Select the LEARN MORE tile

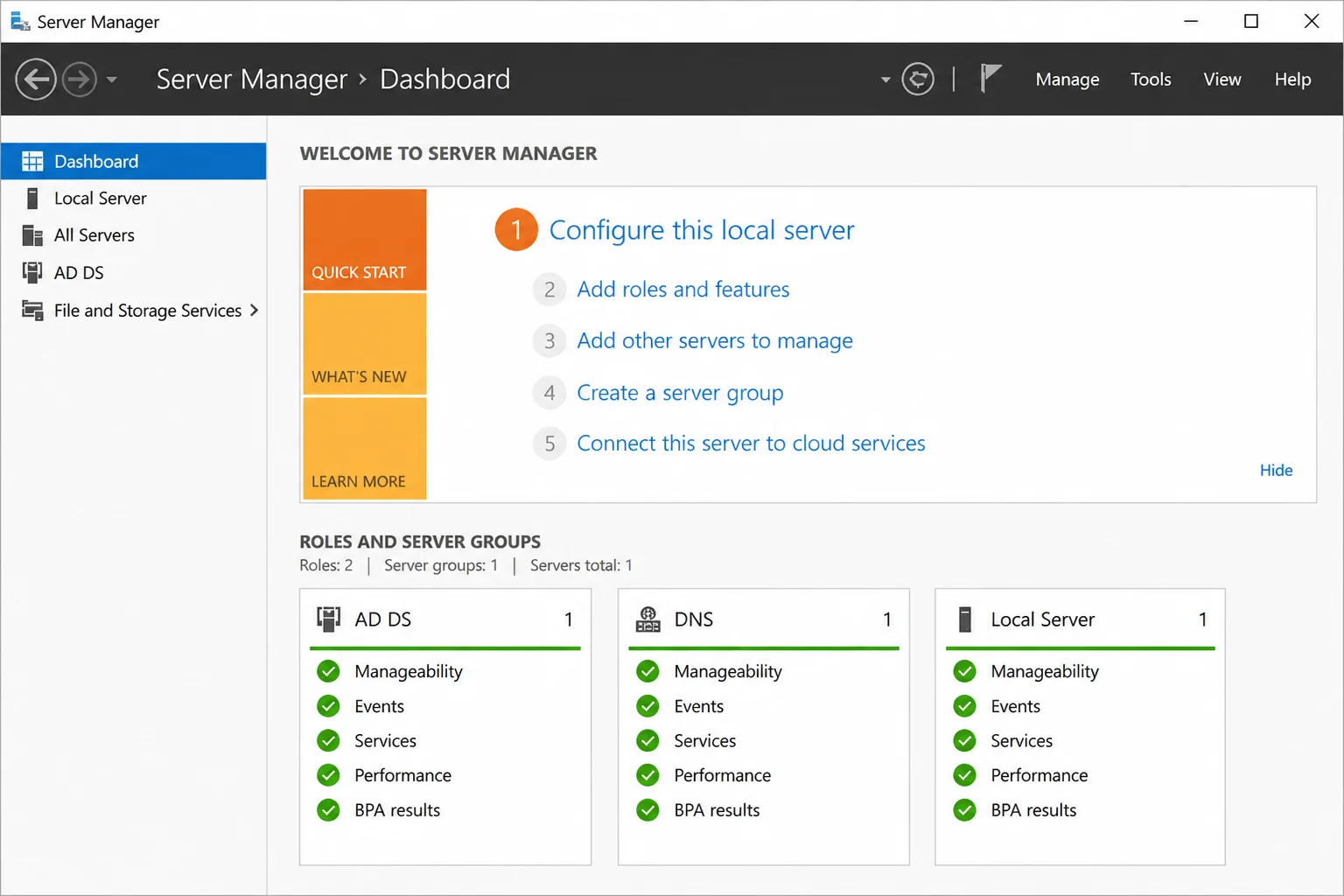click(x=365, y=448)
